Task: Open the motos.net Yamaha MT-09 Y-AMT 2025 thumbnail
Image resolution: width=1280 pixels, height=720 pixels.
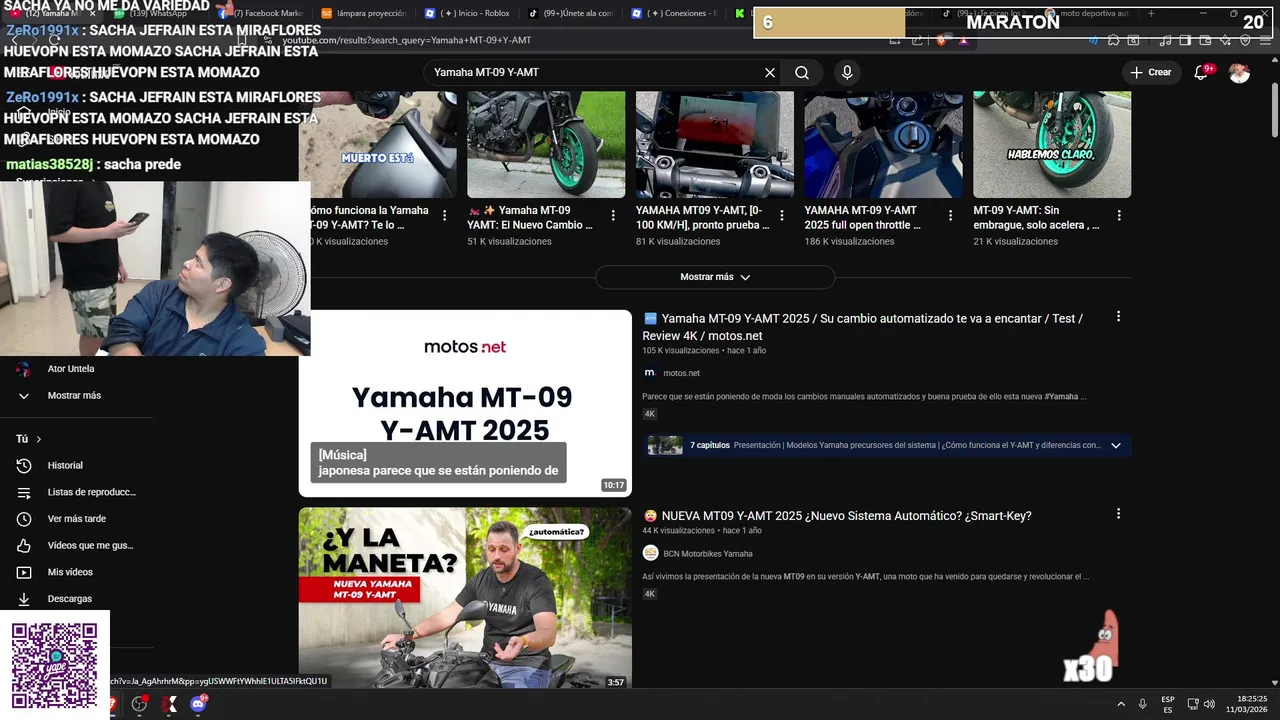Action: point(465,403)
